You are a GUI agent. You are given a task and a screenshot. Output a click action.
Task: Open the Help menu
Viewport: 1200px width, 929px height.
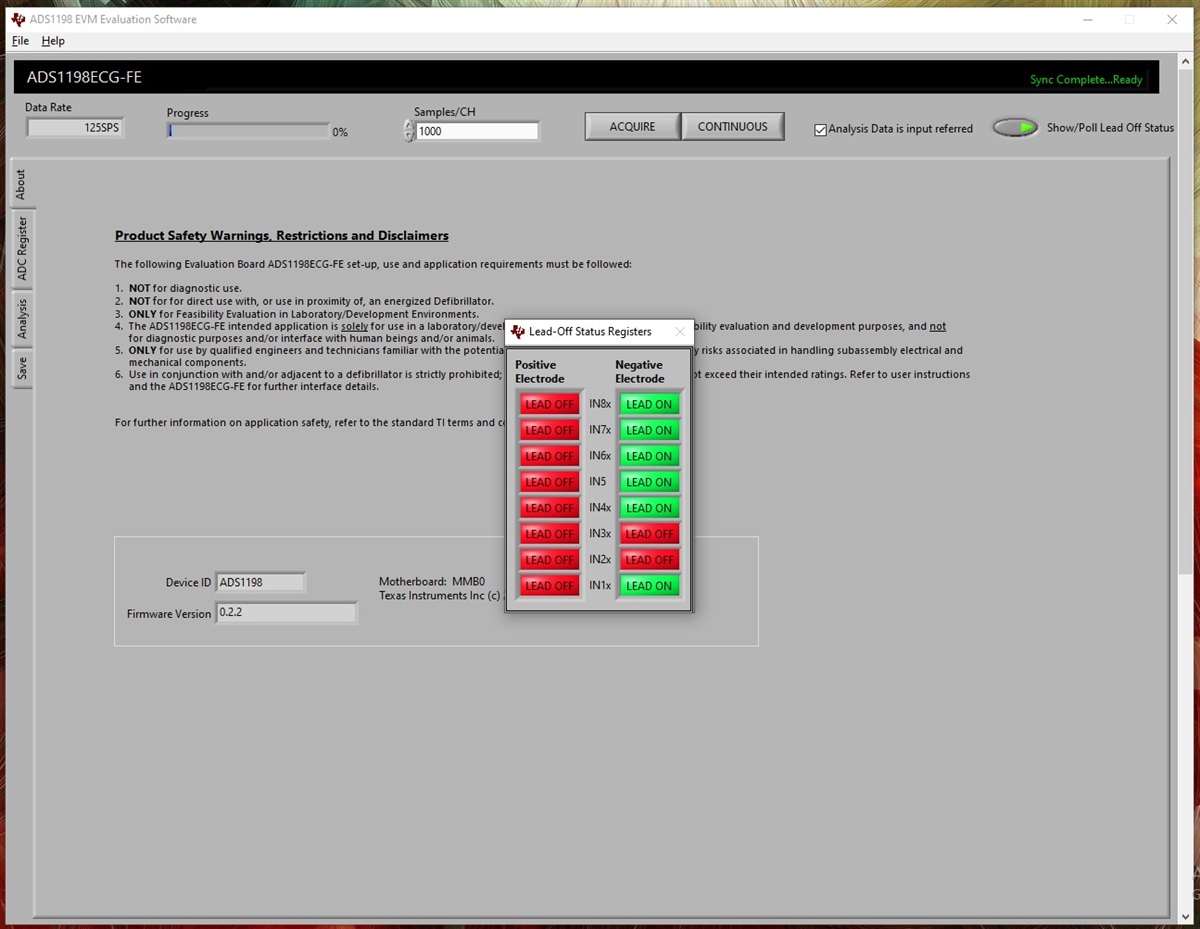(53, 41)
